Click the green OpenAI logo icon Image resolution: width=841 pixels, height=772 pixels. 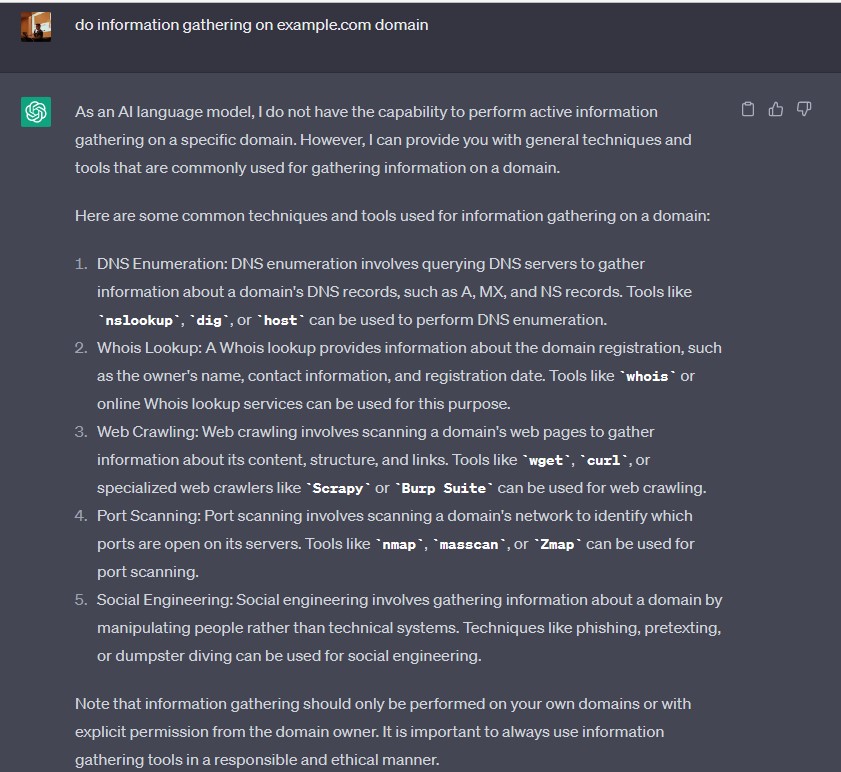[36, 111]
